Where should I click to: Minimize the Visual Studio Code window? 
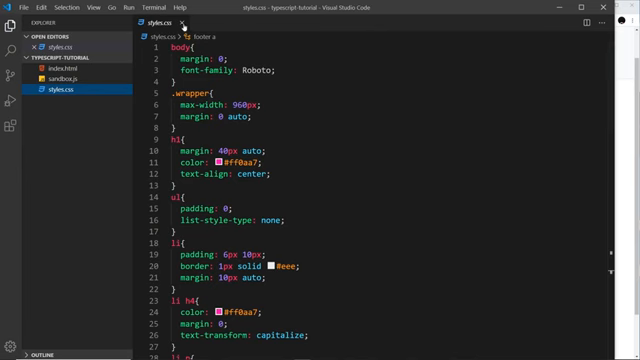pyautogui.click(x=560, y=7)
